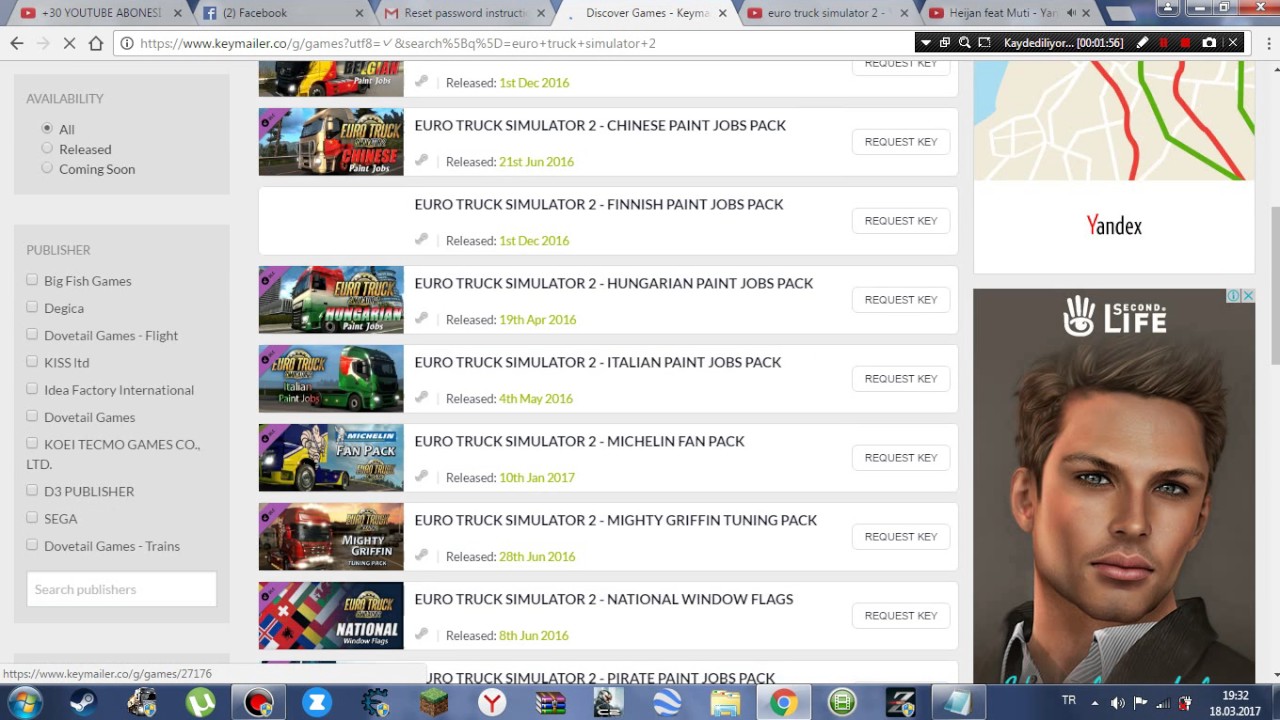Viewport: 1280px width, 720px height.
Task: Check the Big Fish Games publisher filter
Action: 32,280
